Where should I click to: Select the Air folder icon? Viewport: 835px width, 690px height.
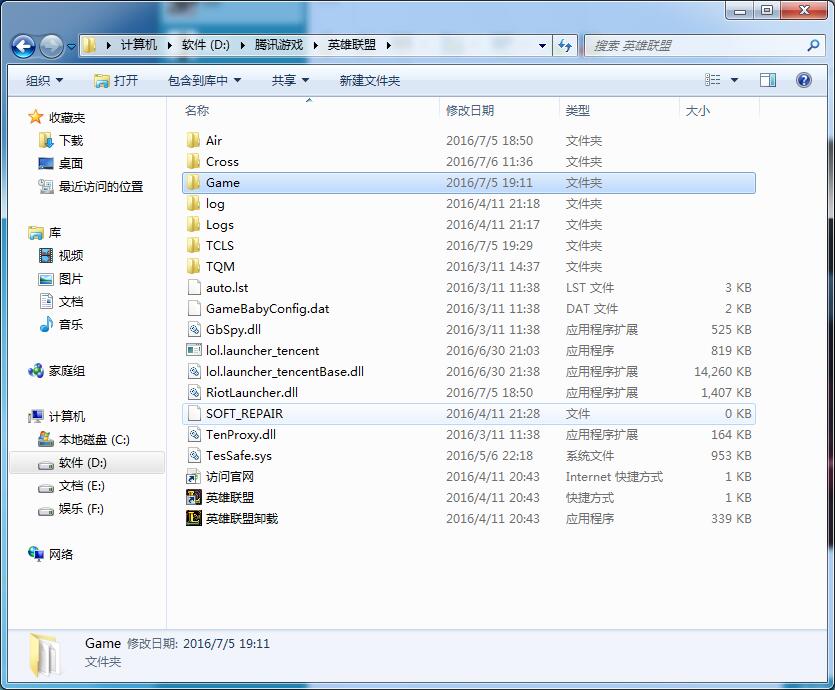point(193,141)
